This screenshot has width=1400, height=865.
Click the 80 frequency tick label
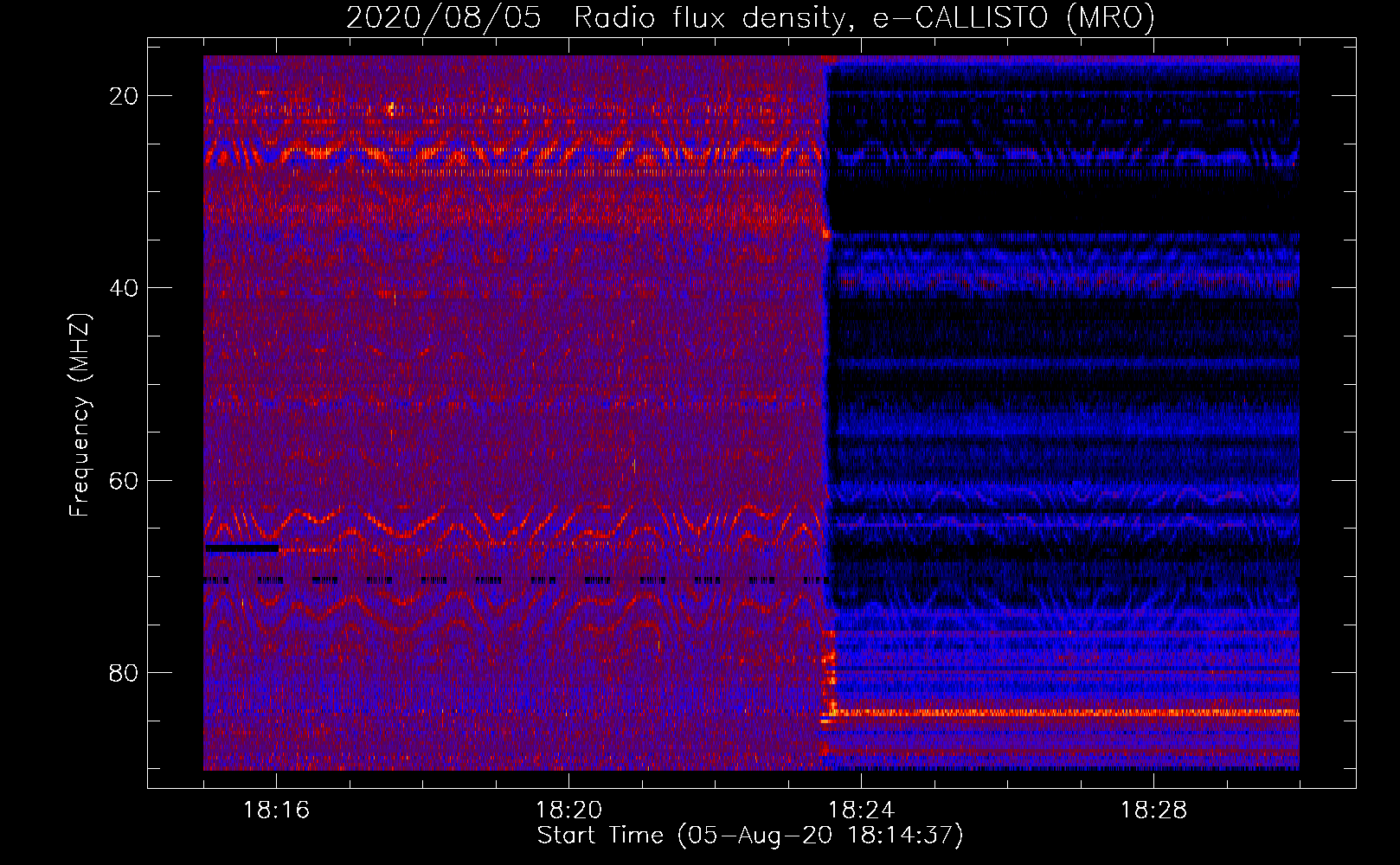pyautogui.click(x=124, y=672)
